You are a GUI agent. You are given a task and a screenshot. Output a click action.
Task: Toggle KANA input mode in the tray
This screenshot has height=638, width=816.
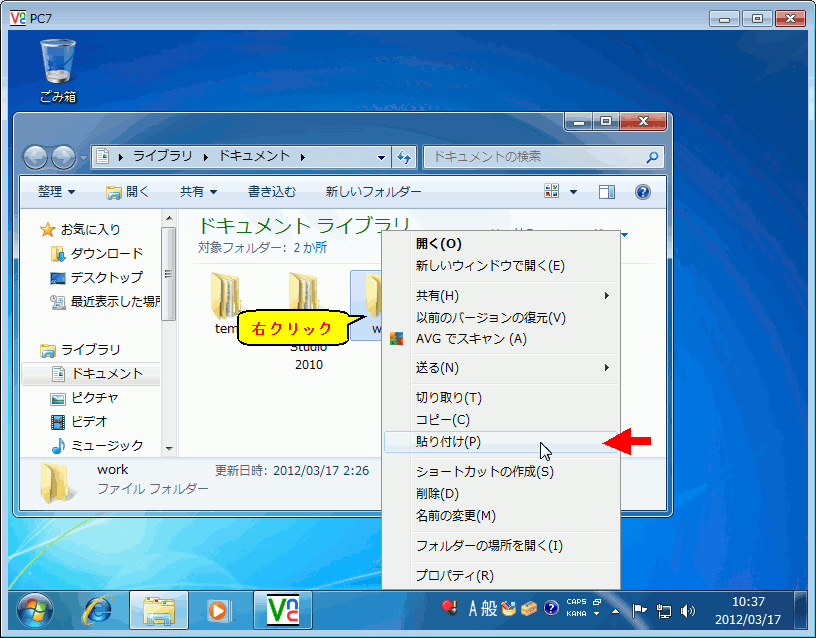(x=577, y=614)
